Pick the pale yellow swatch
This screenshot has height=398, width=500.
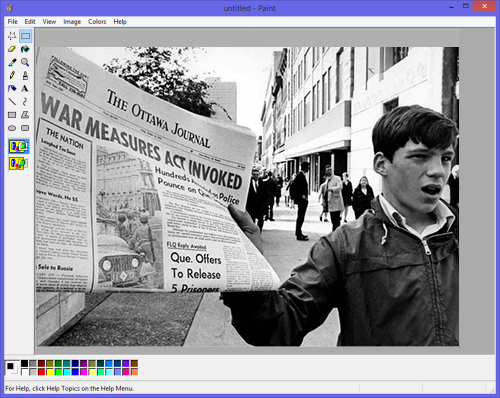click(92, 372)
